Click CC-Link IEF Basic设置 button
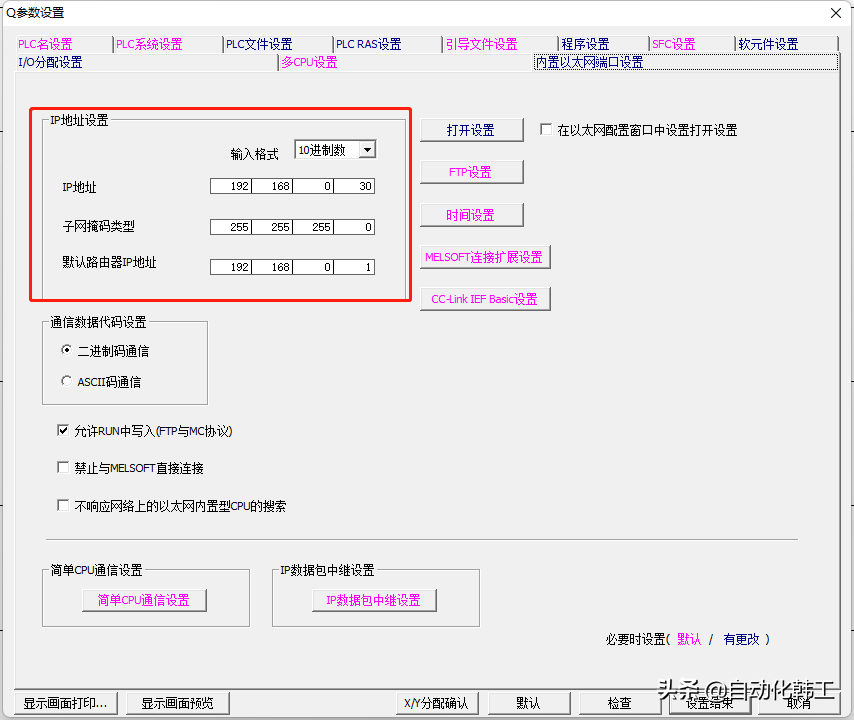 click(x=485, y=299)
